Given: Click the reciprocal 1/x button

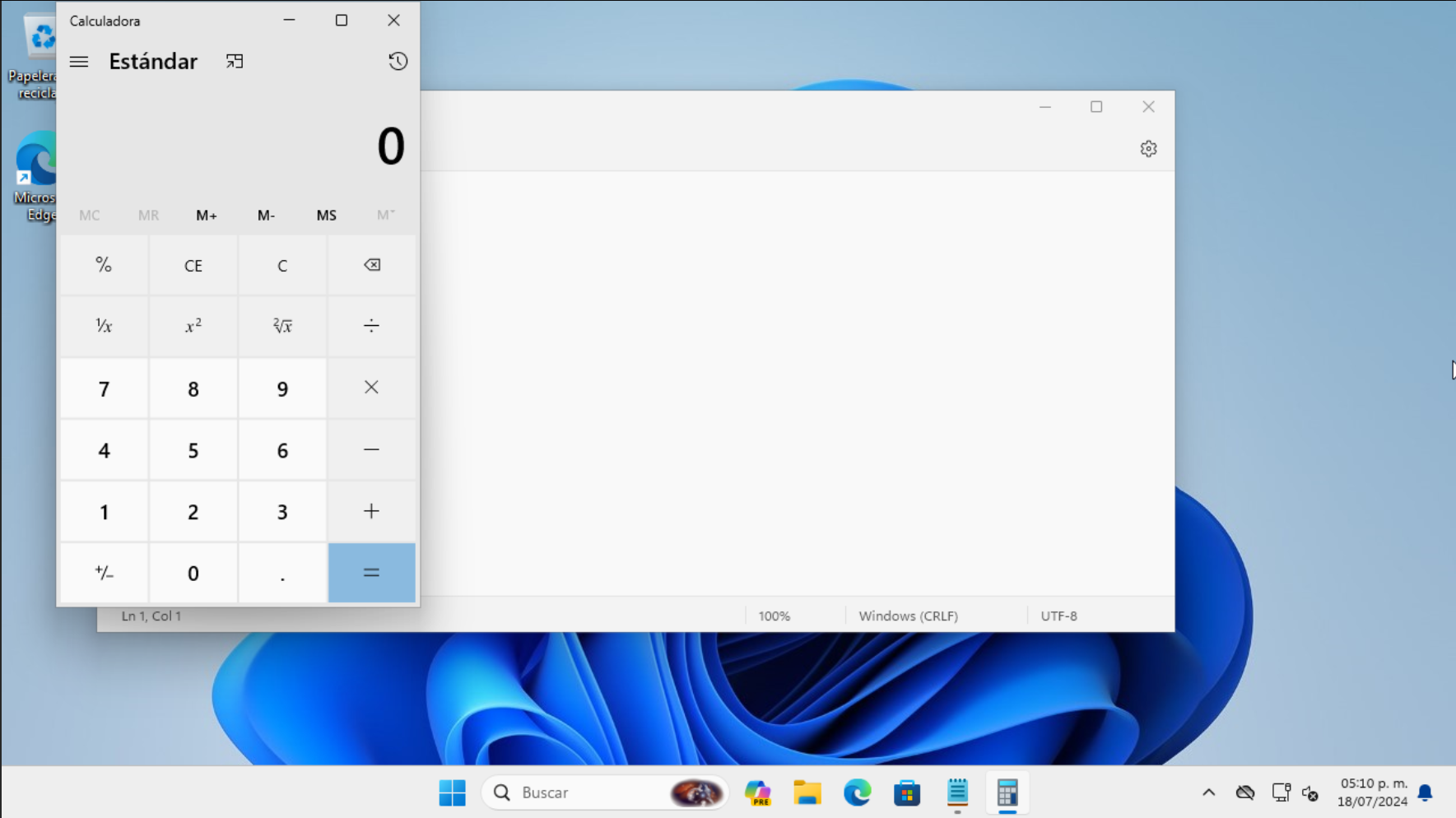Looking at the screenshot, I should click(x=104, y=326).
